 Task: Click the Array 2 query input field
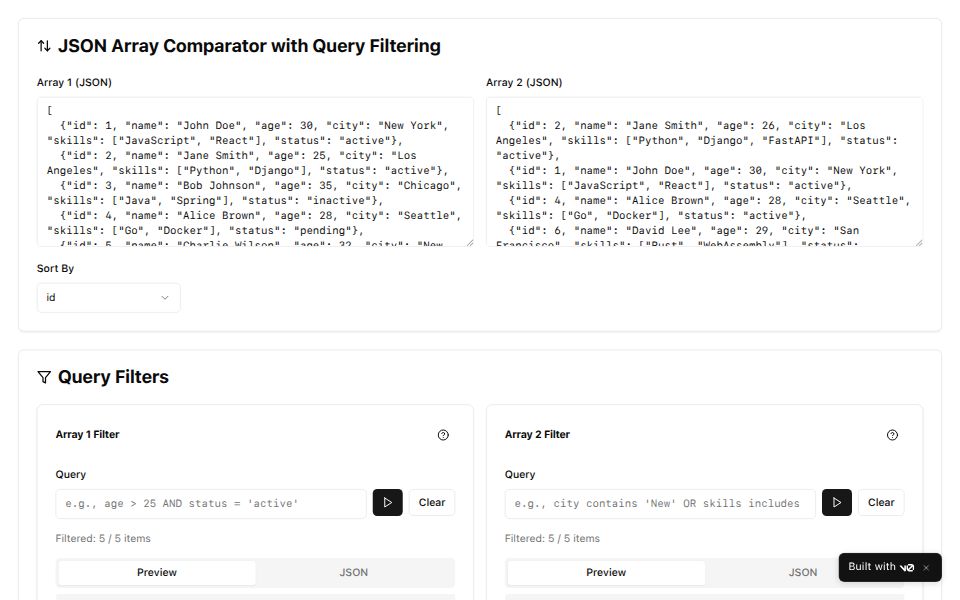tap(660, 503)
